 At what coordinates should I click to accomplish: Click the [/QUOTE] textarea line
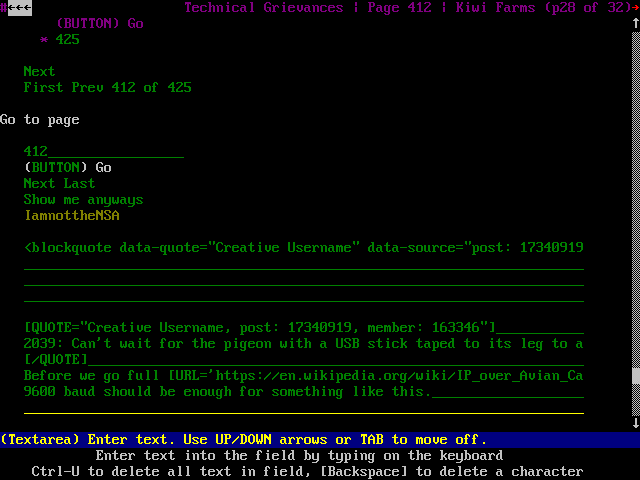pos(304,359)
